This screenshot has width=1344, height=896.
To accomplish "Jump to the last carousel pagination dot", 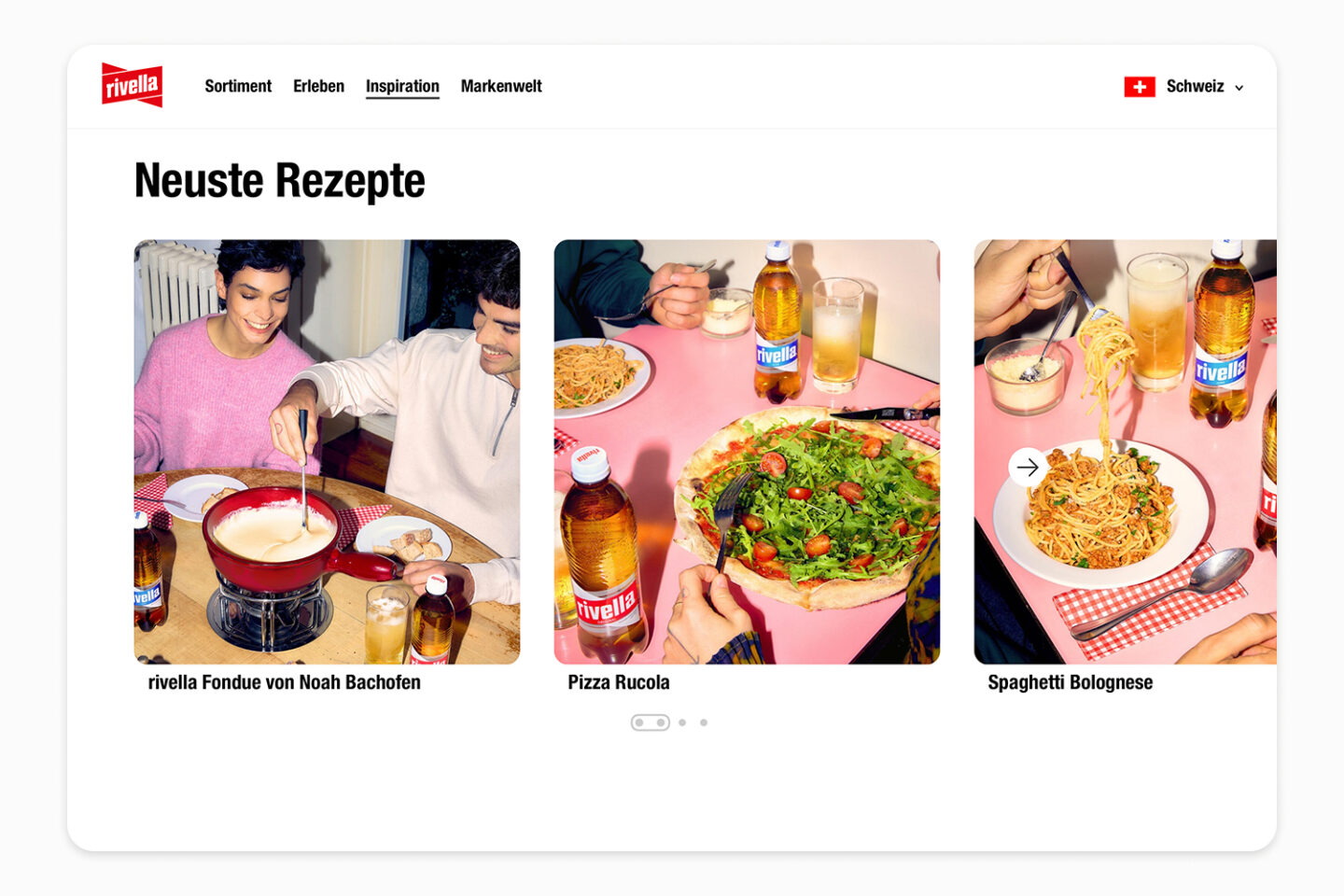I will coord(704,722).
